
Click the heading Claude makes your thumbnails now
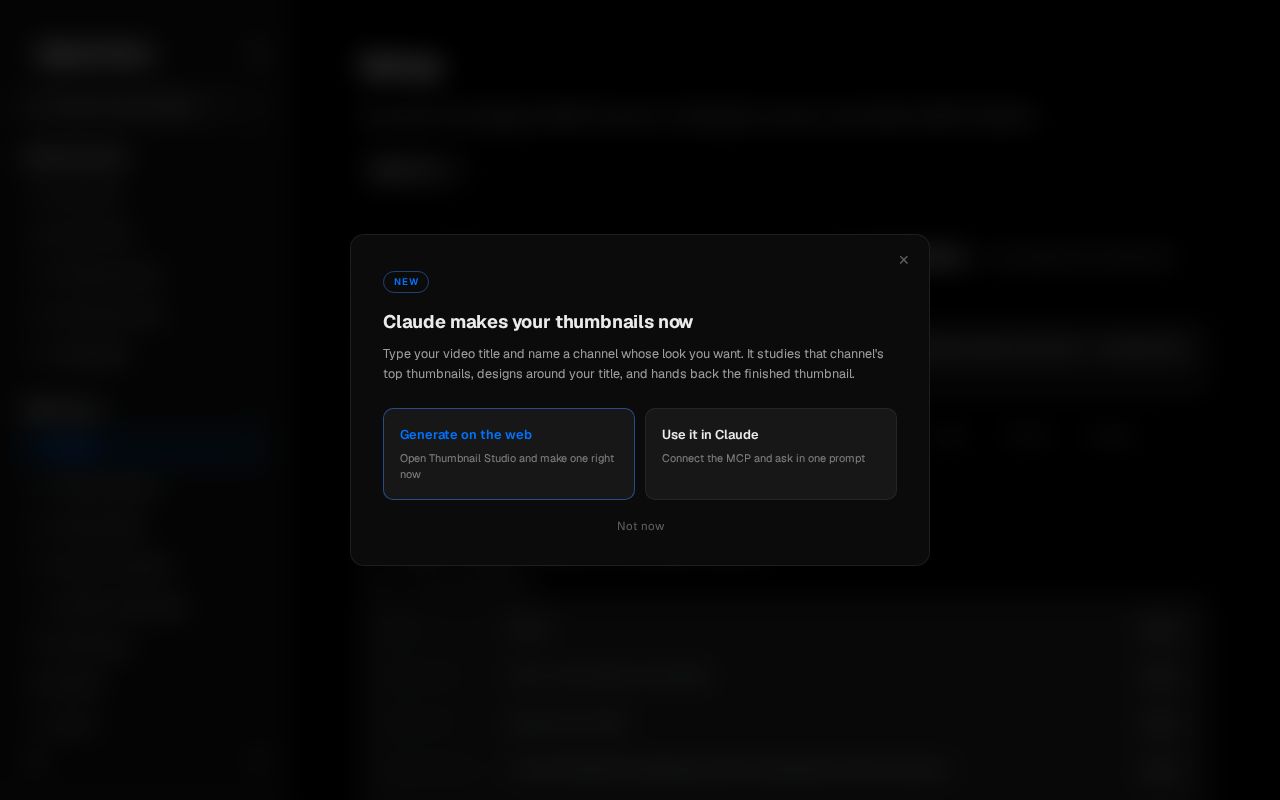(x=538, y=322)
